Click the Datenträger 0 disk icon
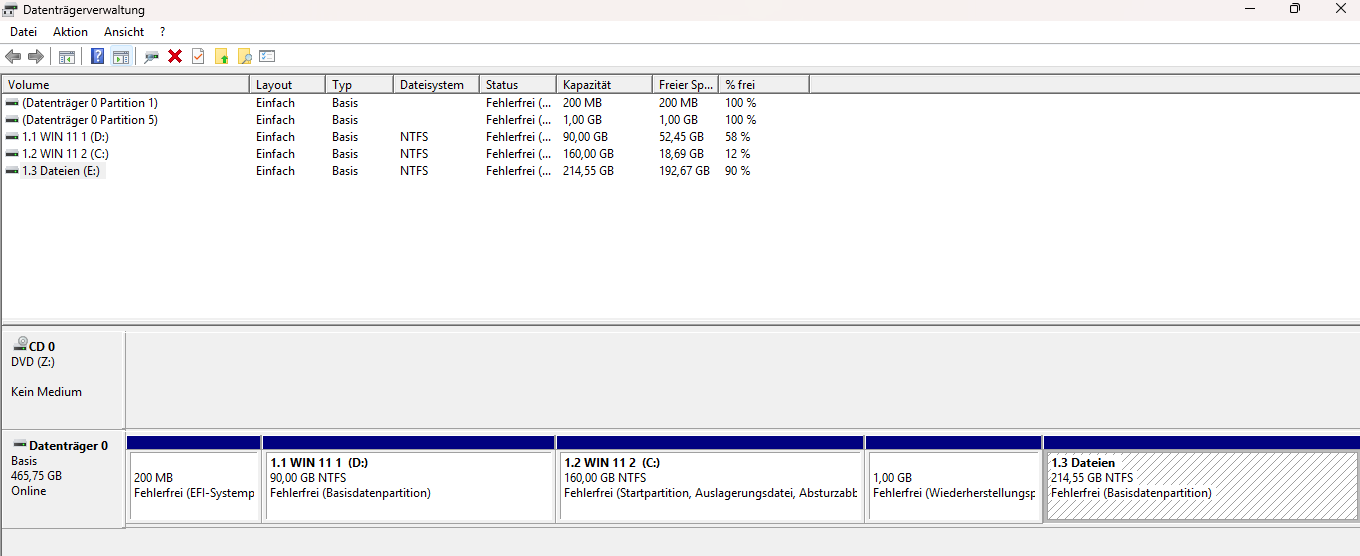Image resolution: width=1360 pixels, height=556 pixels. tap(20, 444)
